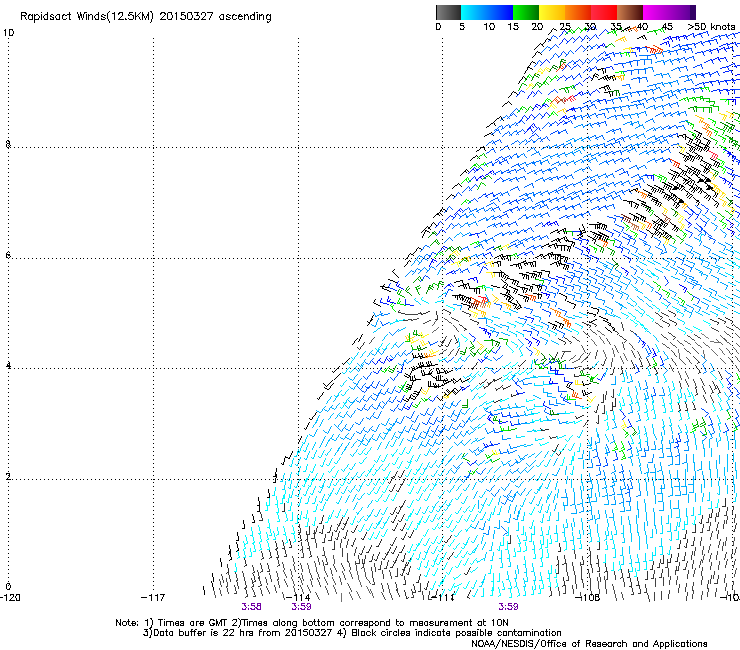740x650 pixels.
Task: Click the '5' knots legend label
Action: 462,26
